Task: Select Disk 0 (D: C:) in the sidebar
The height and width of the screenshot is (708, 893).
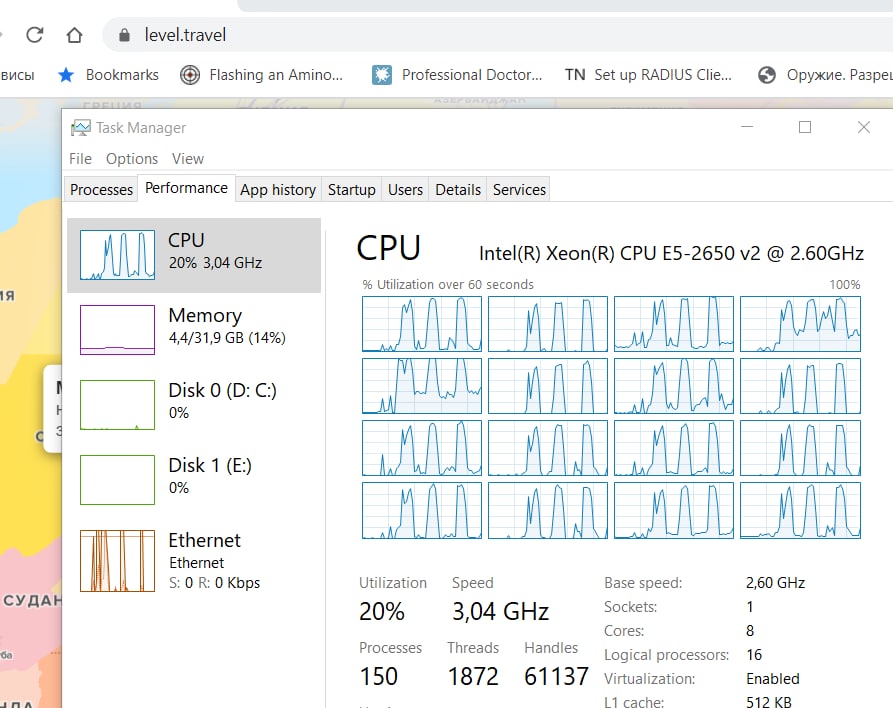Action: pyautogui.click(x=194, y=404)
